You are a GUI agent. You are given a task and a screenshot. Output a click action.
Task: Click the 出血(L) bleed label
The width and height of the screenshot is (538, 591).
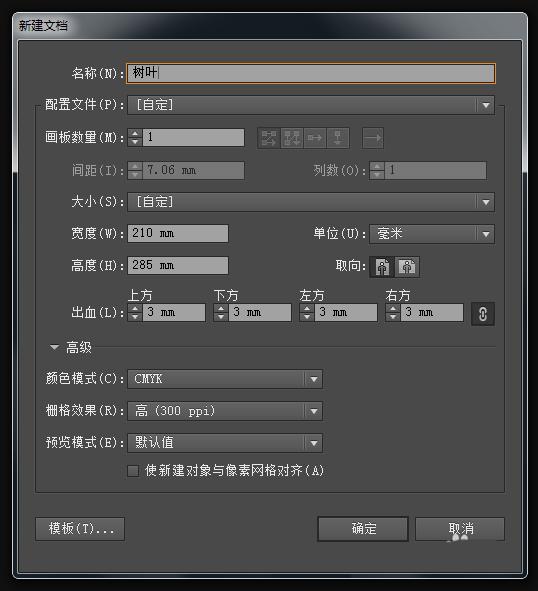(97, 312)
